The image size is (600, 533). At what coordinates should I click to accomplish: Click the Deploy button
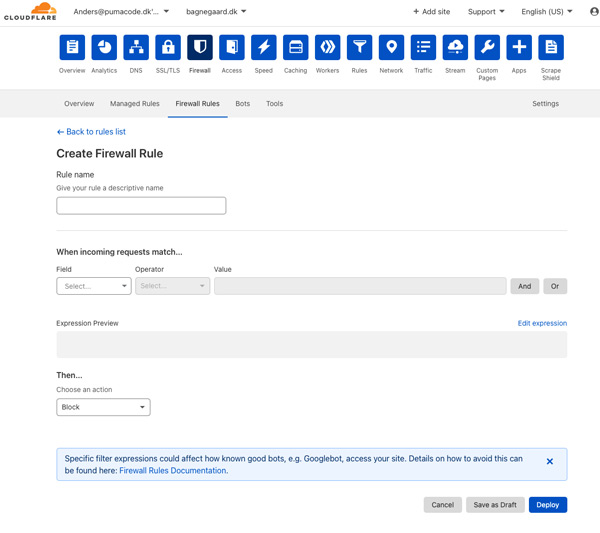point(548,505)
